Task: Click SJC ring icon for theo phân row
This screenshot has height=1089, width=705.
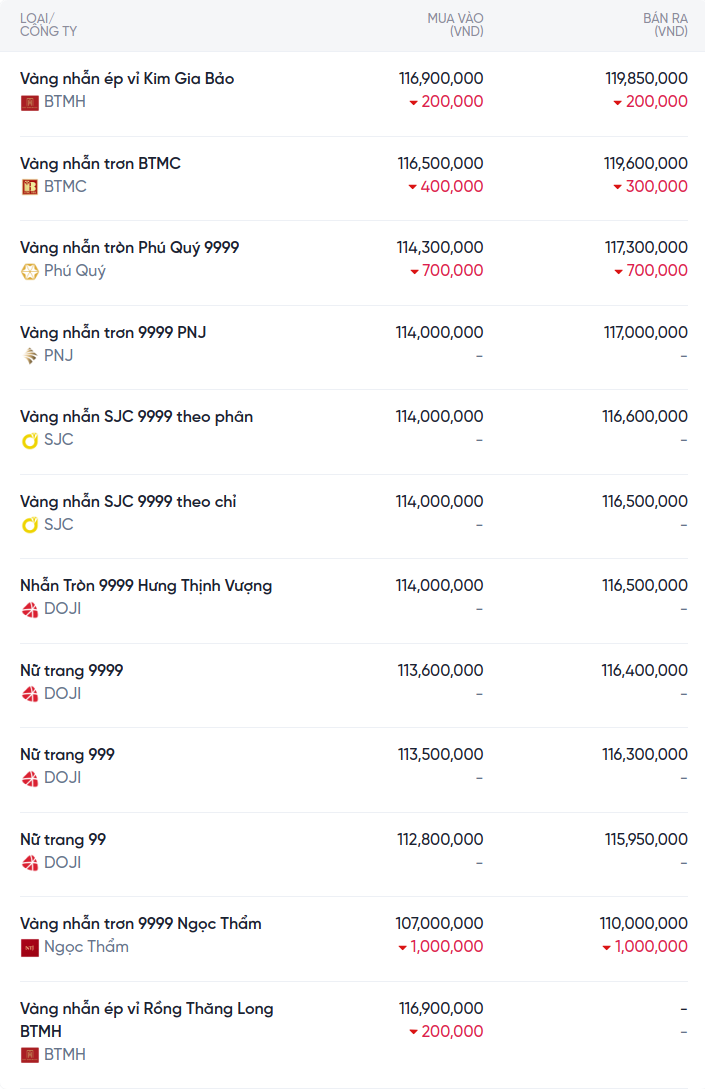Action: [x=29, y=440]
